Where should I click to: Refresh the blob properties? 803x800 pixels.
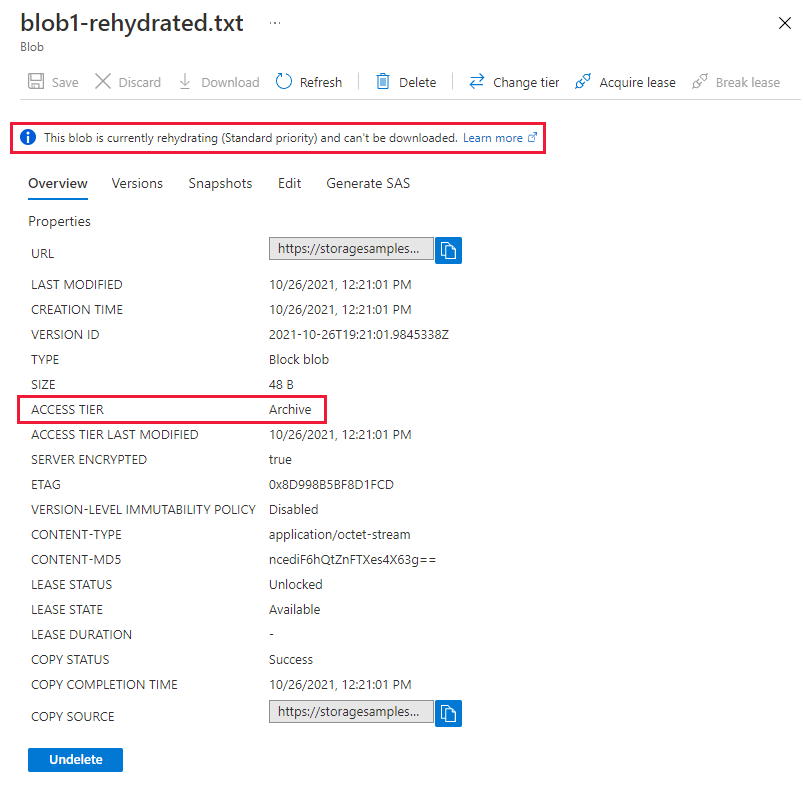(309, 81)
